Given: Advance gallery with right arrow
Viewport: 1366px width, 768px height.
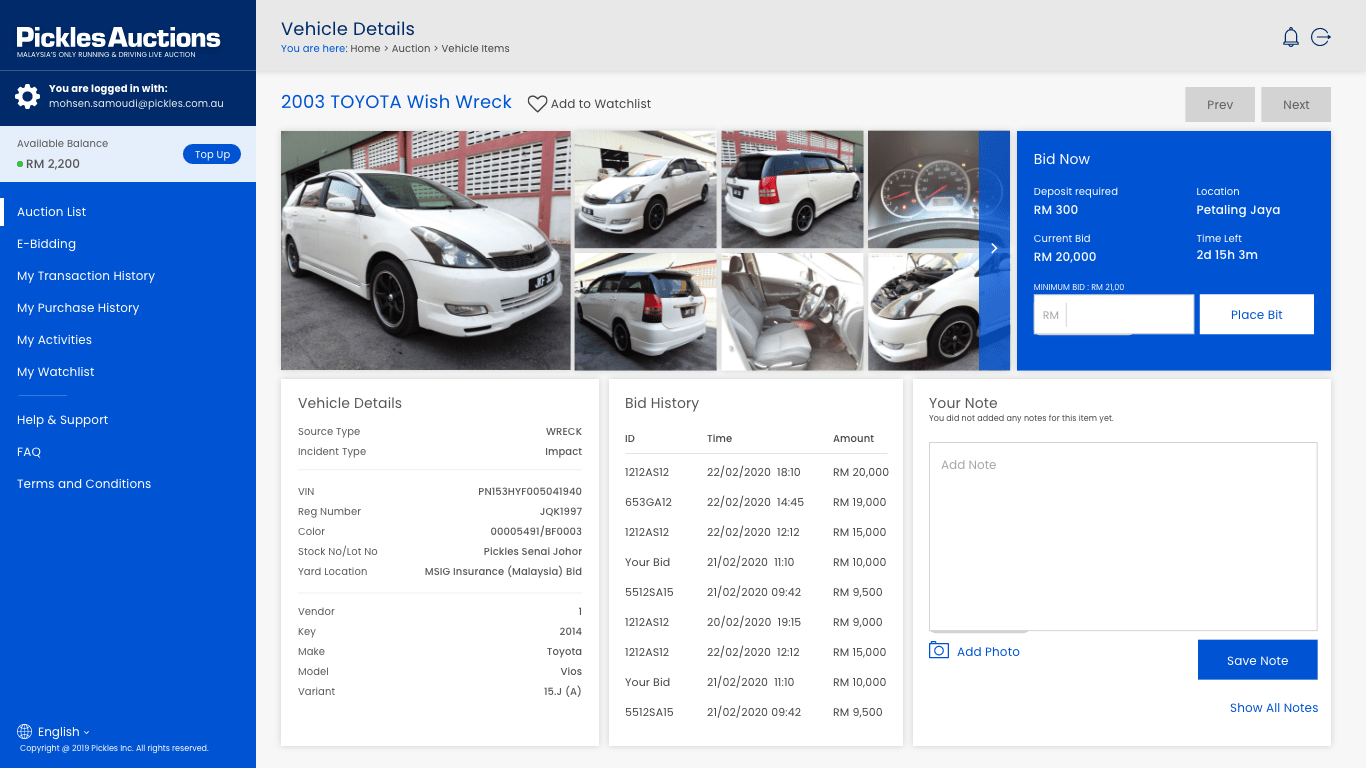Looking at the screenshot, I should [x=994, y=248].
